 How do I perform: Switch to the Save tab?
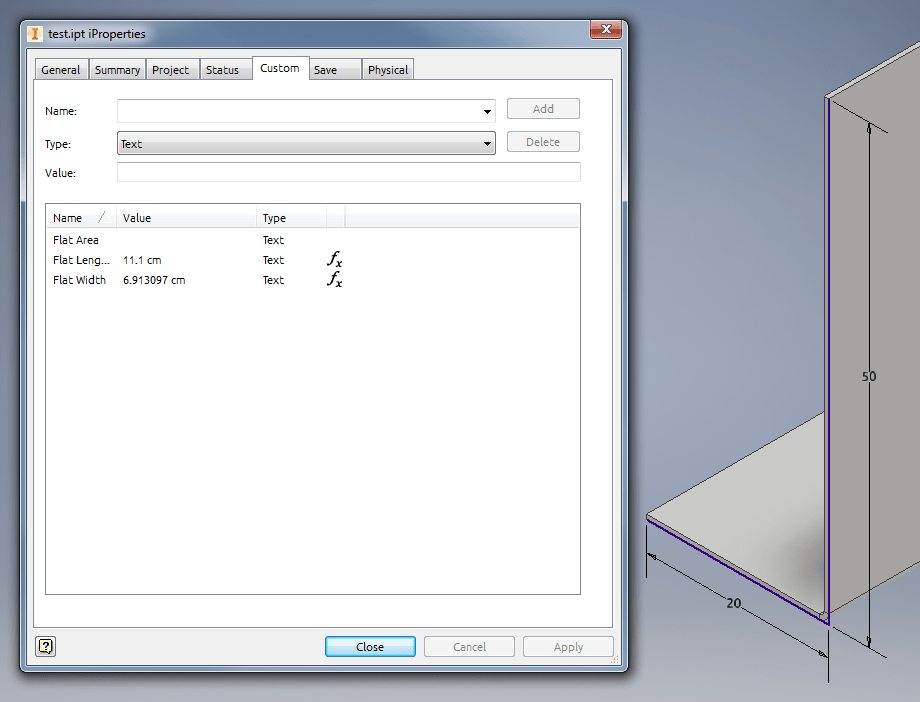coord(328,69)
